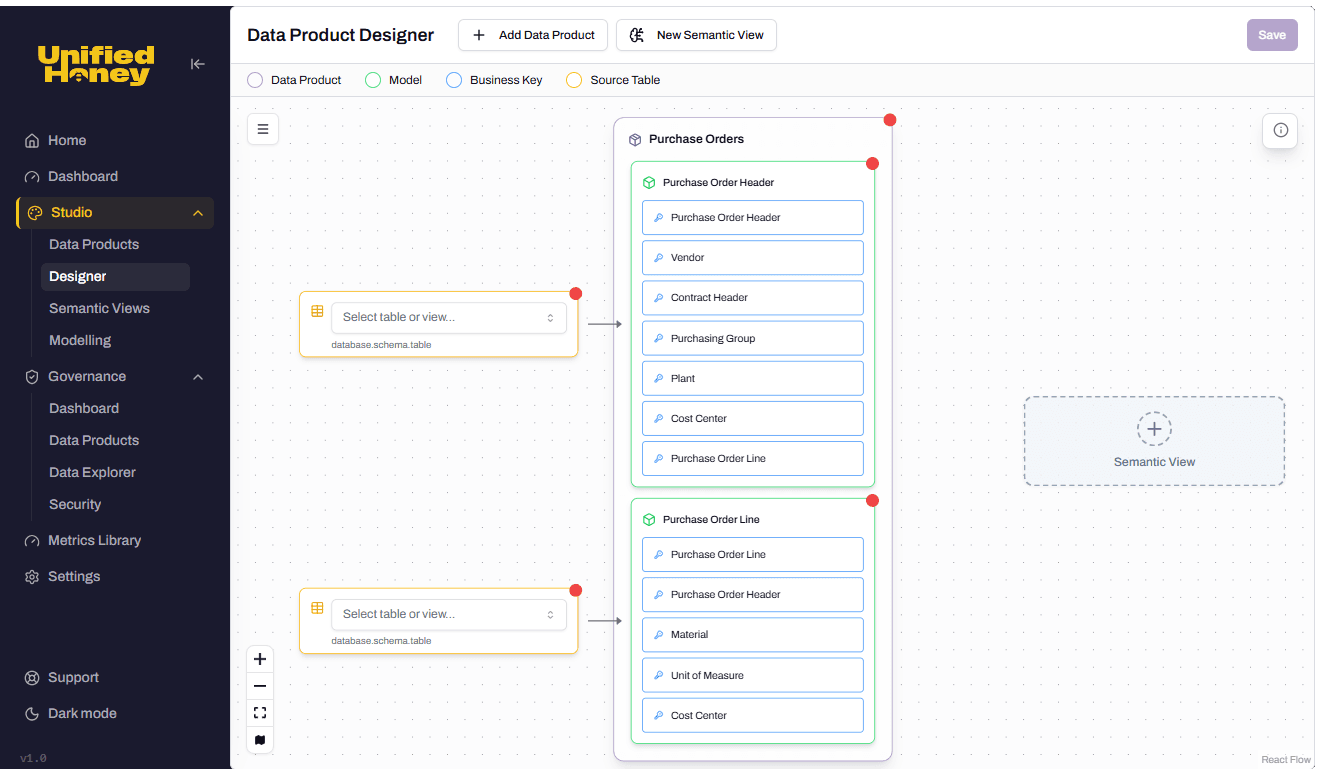Screen dimensions: 1322x775
Task: Click the red dot on Purchase Orders
Action: 890,120
